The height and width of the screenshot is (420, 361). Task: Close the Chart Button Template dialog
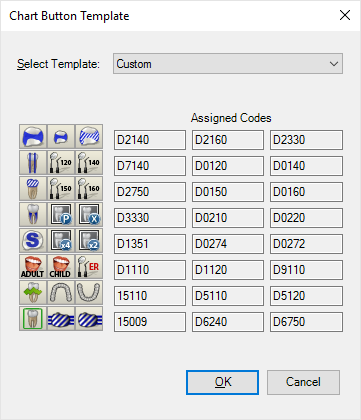[345, 15]
